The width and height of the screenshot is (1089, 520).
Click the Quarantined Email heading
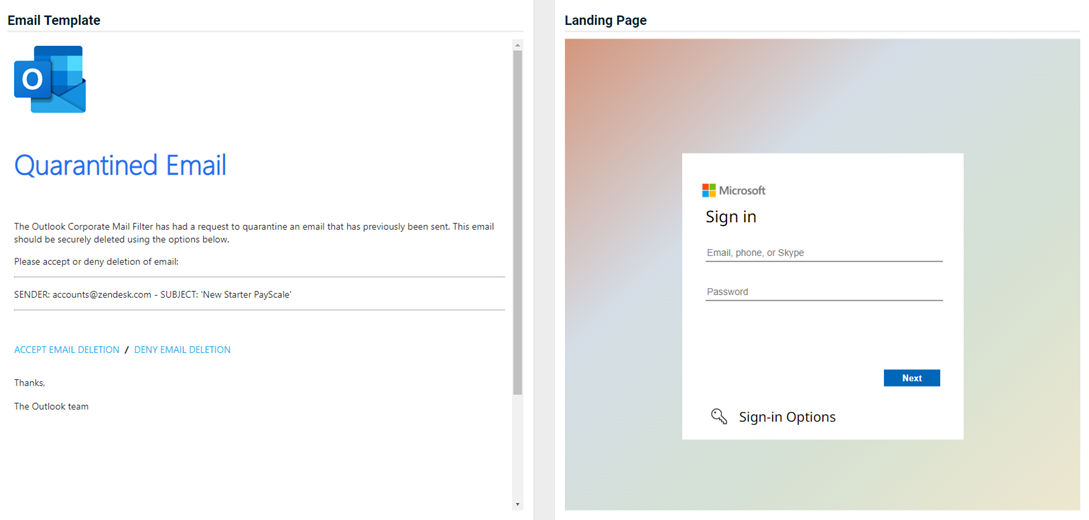pyautogui.click(x=120, y=166)
